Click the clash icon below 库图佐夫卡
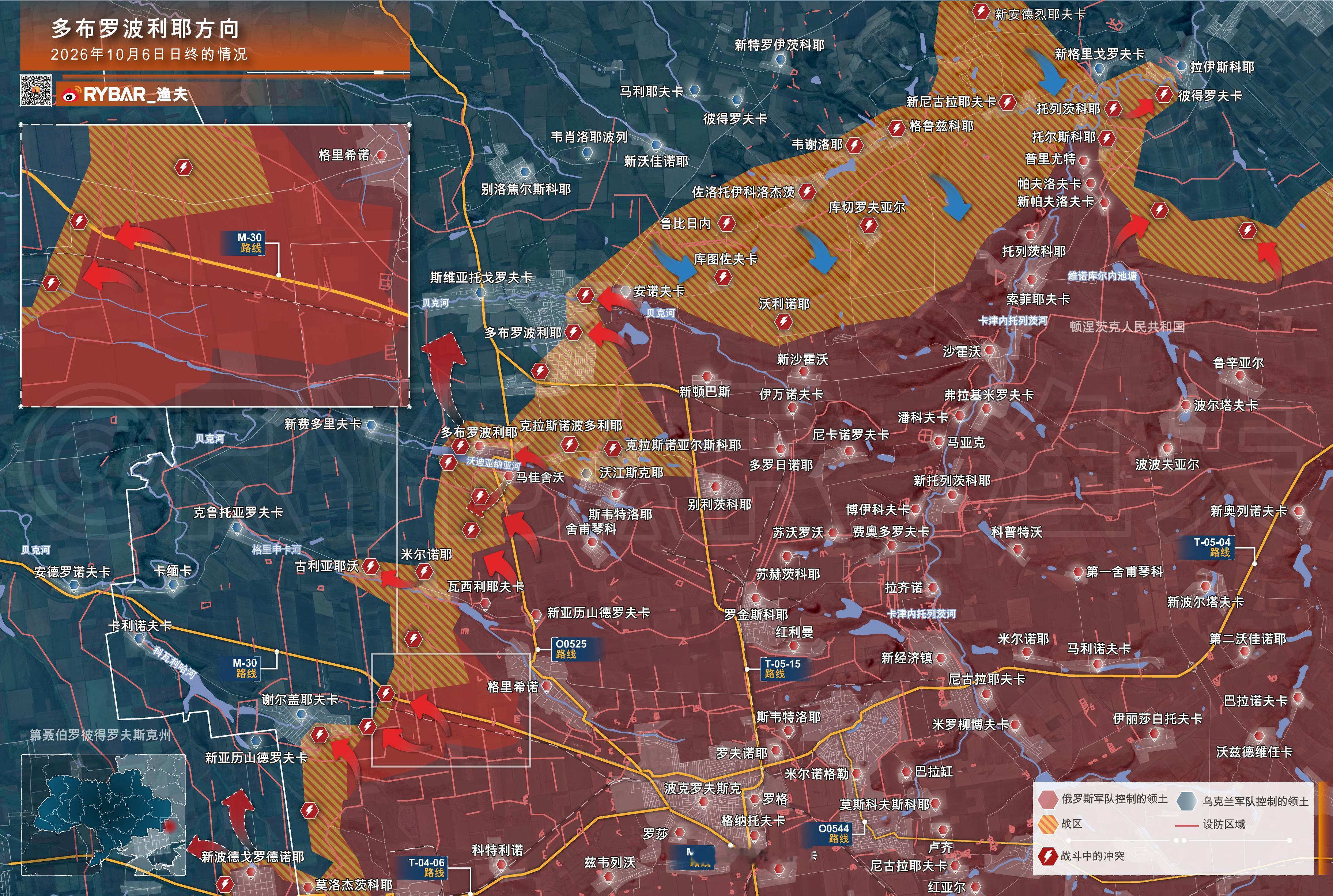1333x896 pixels. [723, 278]
